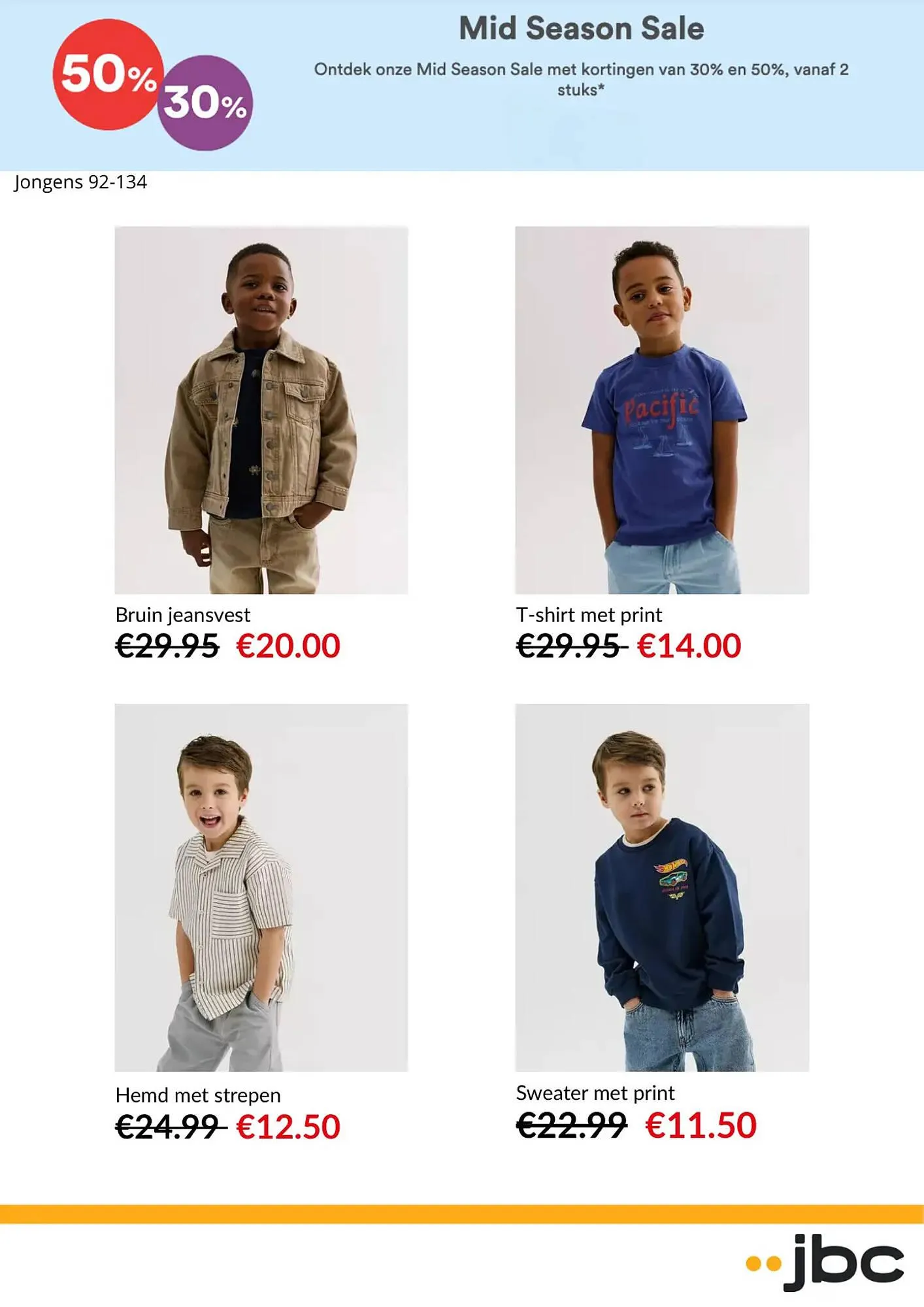This screenshot has width=924, height=1307.
Task: Click the €12.50 sale price
Action: (x=288, y=1127)
